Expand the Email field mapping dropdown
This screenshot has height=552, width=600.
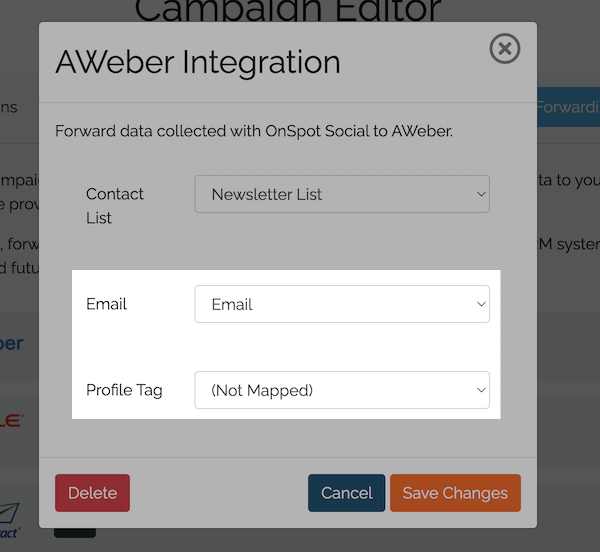342,304
